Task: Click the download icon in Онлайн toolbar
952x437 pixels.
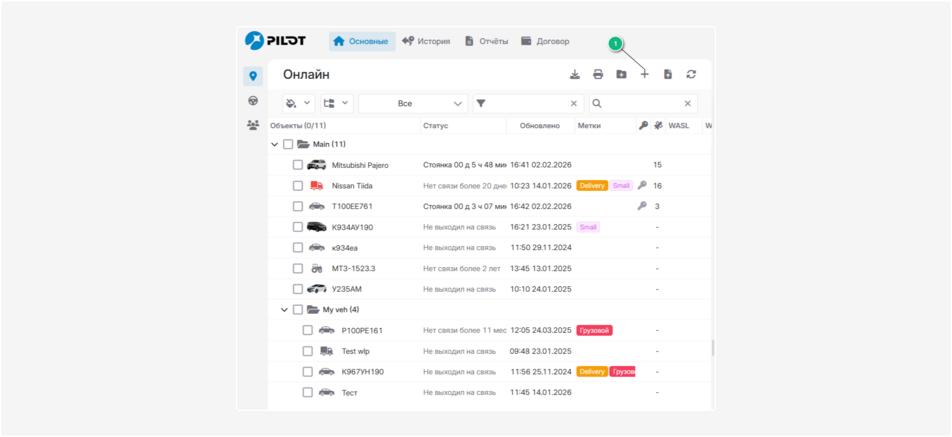Action: [x=575, y=75]
